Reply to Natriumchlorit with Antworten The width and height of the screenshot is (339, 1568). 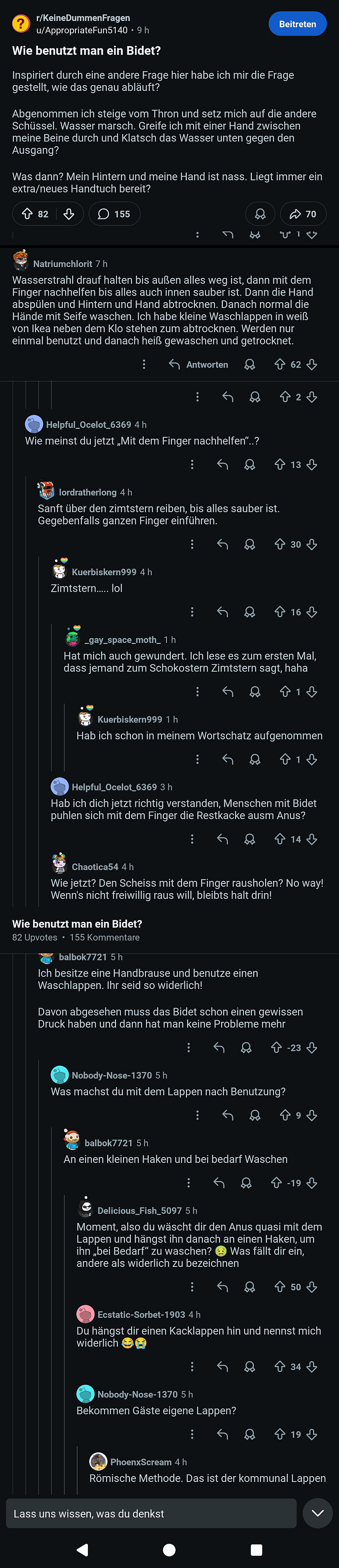pyautogui.click(x=199, y=364)
